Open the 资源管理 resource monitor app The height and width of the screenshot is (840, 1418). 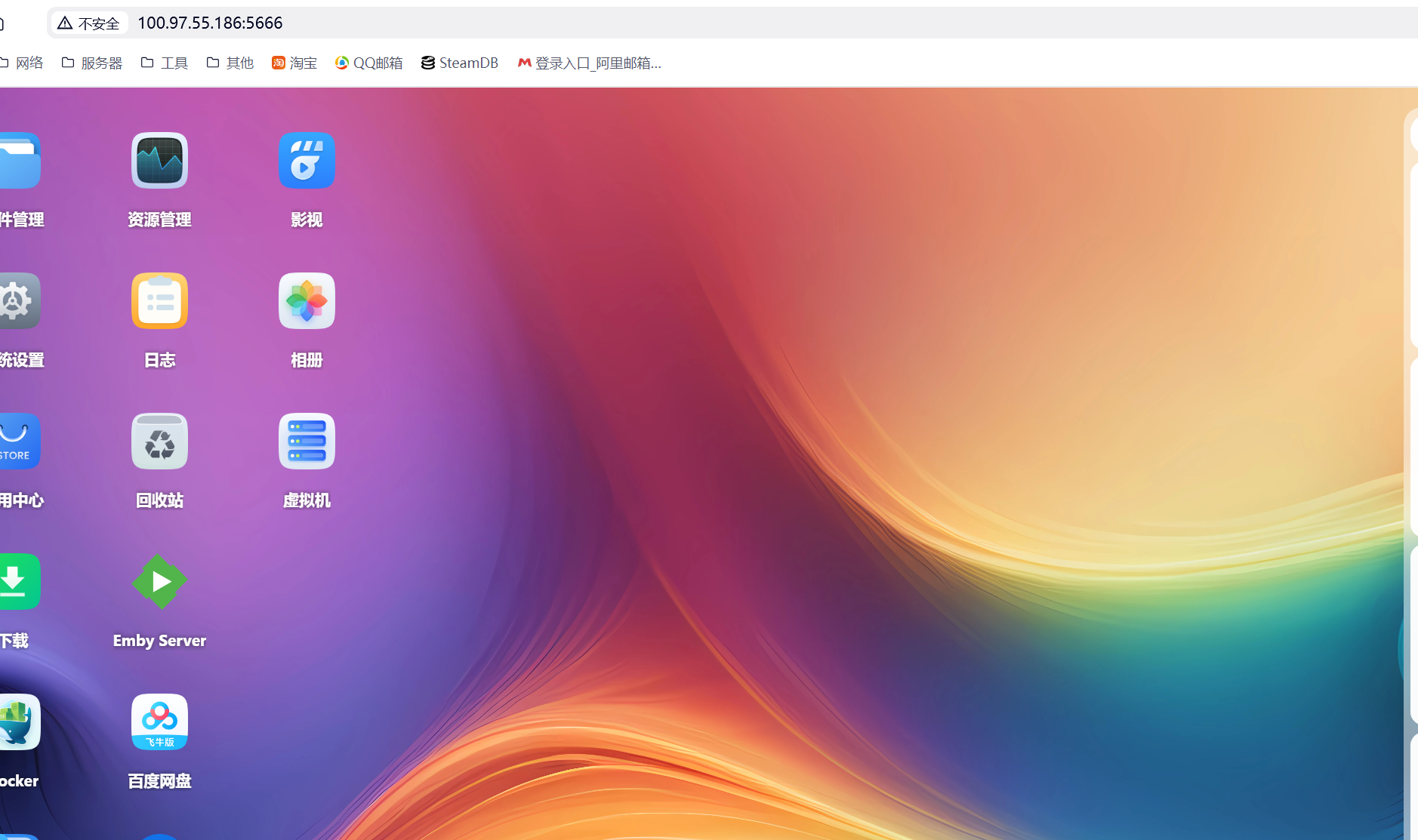click(159, 161)
